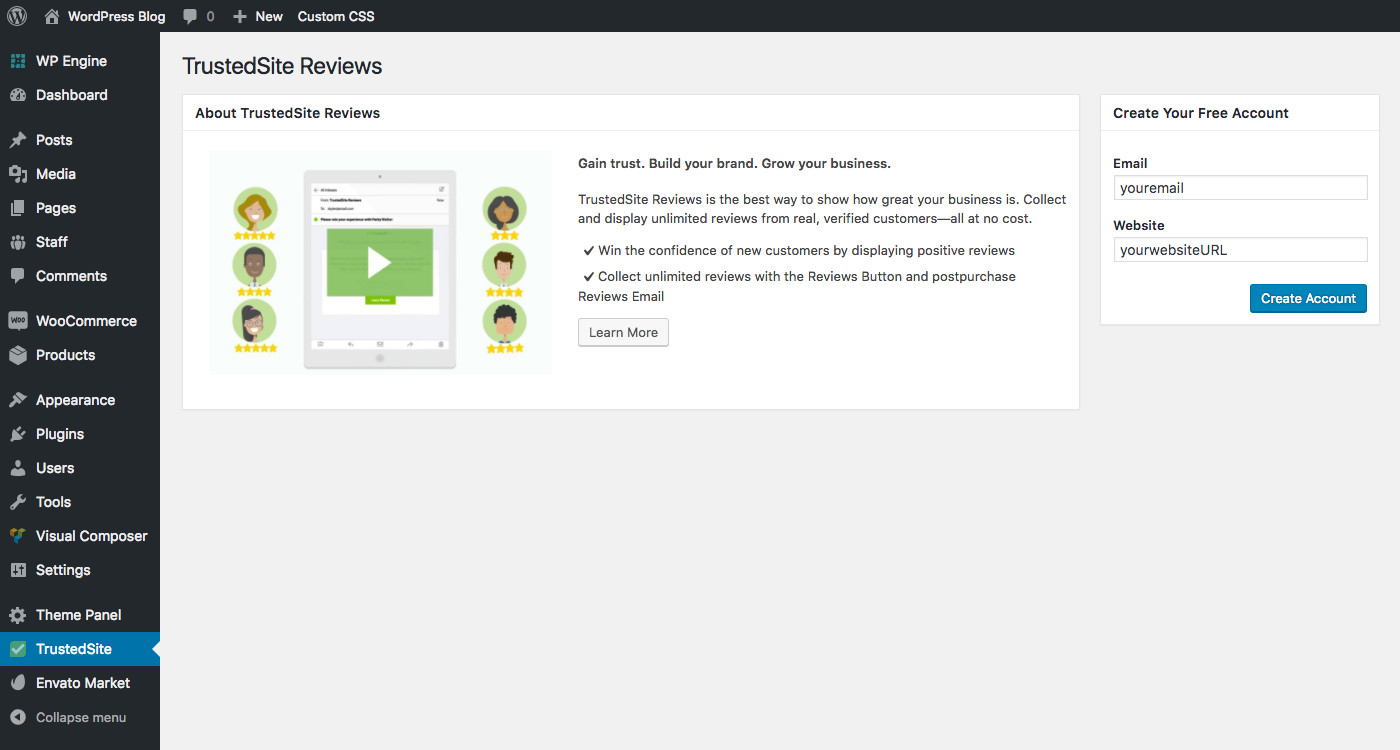This screenshot has height=750, width=1400.
Task: Open the Posts menu label
Action: tap(54, 140)
